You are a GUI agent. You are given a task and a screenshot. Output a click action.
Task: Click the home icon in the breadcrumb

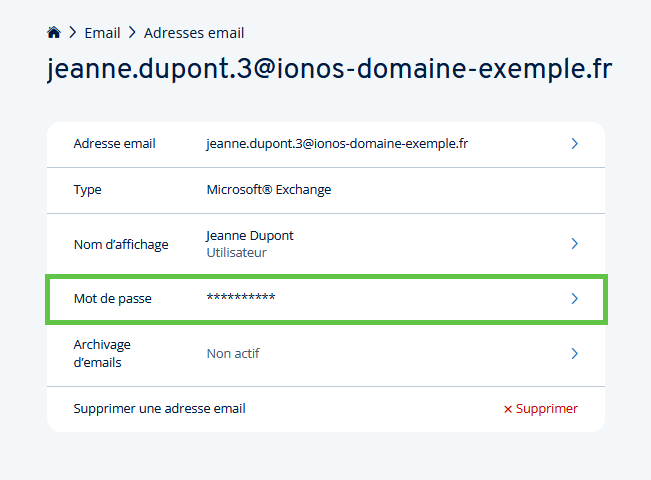[x=54, y=33]
